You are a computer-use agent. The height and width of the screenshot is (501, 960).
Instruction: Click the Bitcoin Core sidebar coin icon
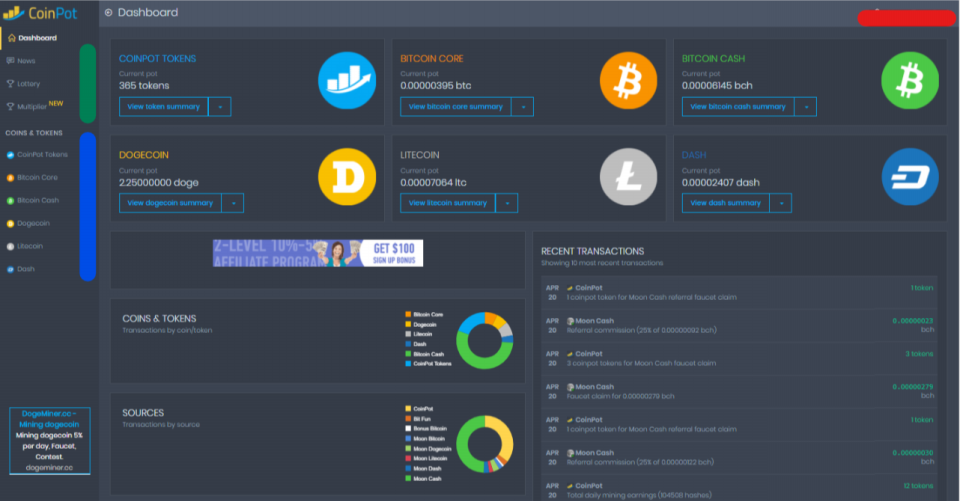(10, 178)
